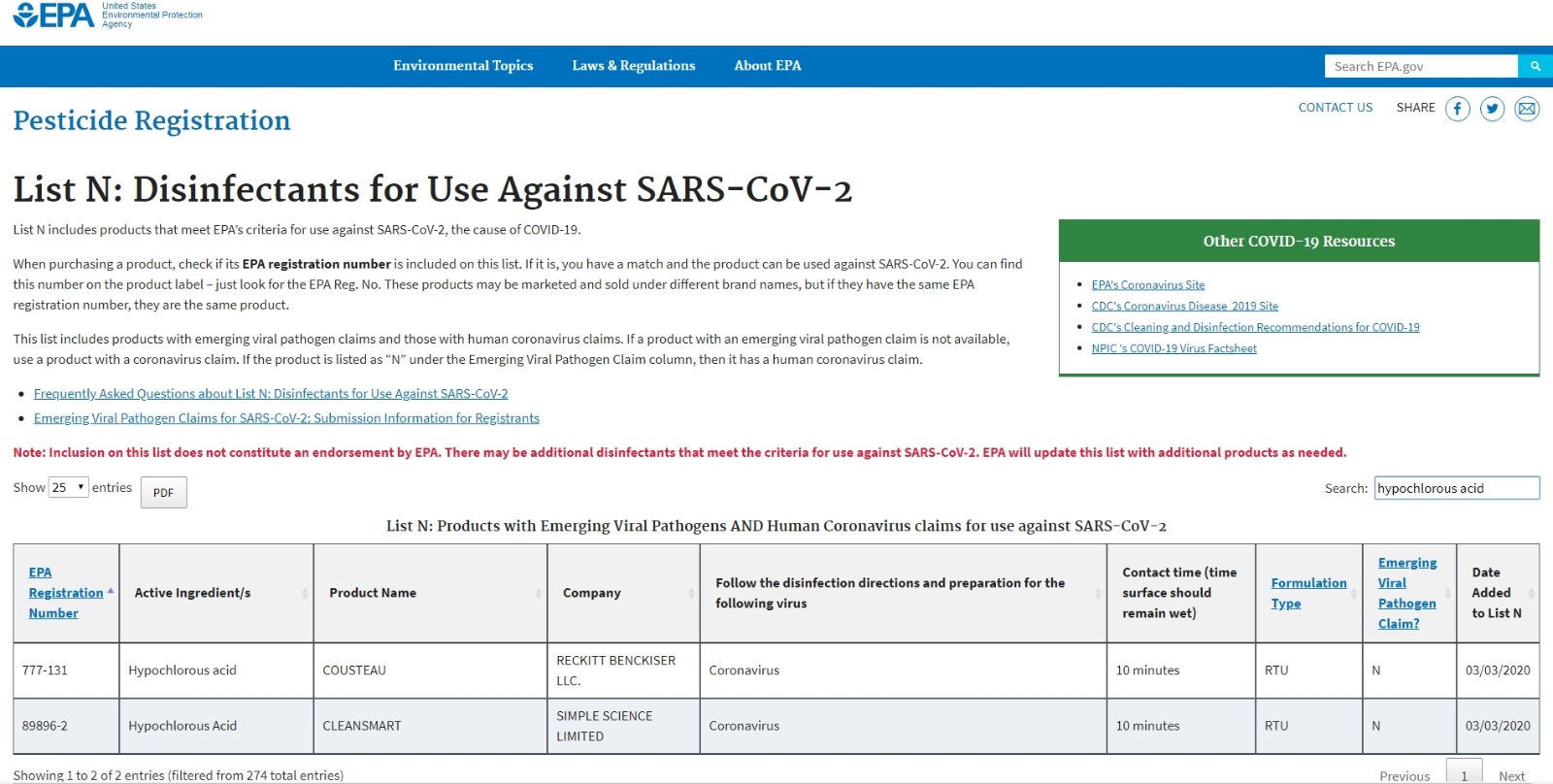Share this page by email icon
Image resolution: width=1553 pixels, height=784 pixels.
point(1527,109)
